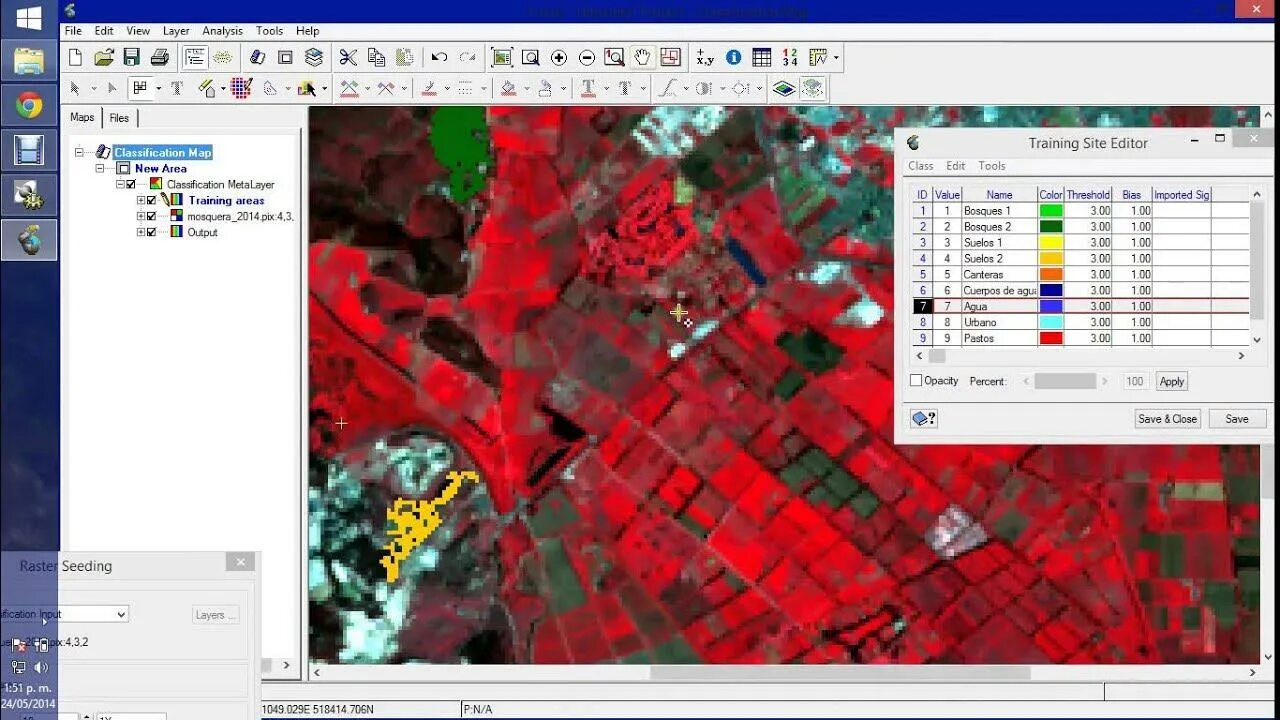Expand the Output layer node
1280x720 pixels.
point(141,232)
